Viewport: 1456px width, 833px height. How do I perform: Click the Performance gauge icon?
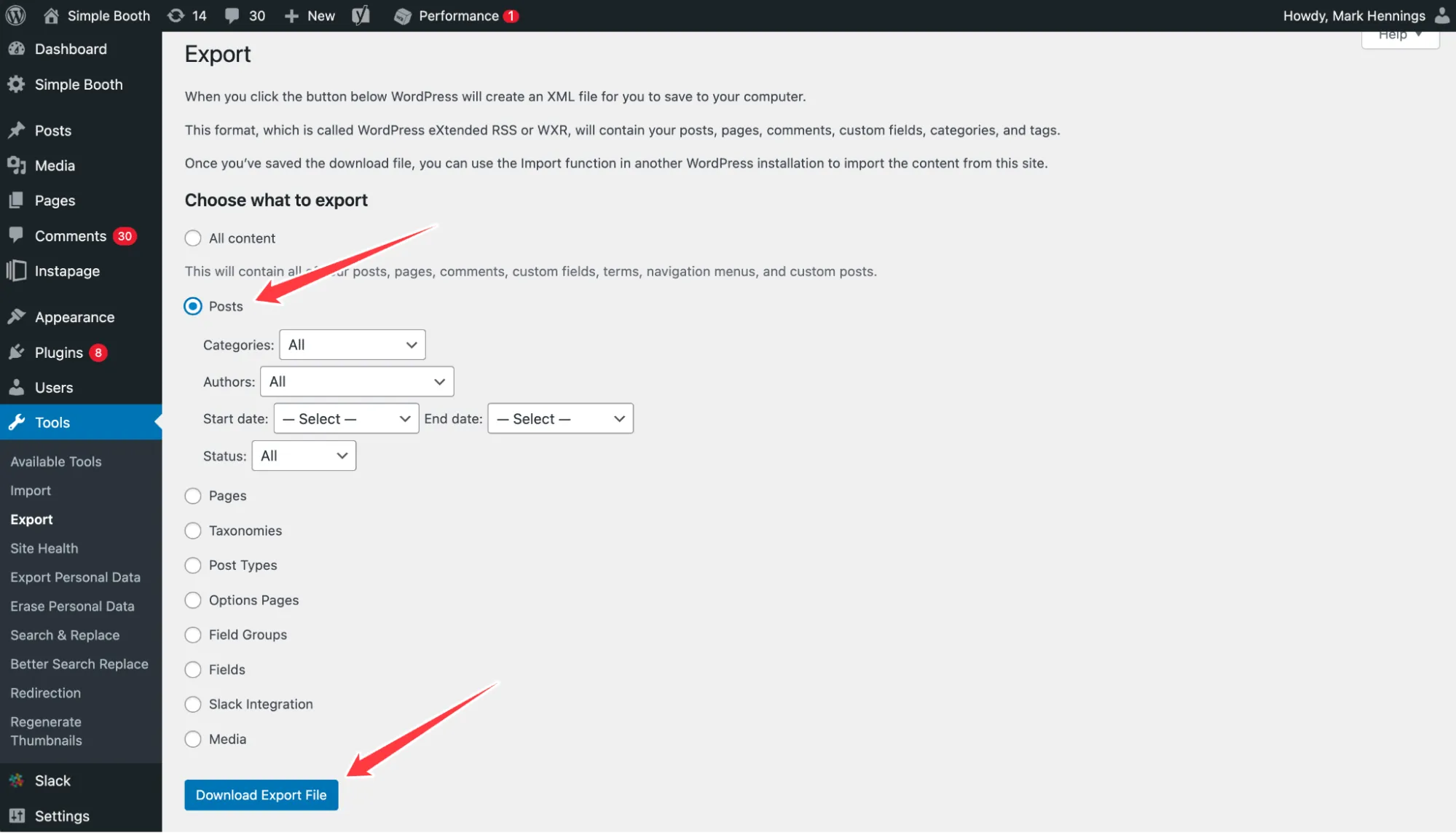click(403, 16)
